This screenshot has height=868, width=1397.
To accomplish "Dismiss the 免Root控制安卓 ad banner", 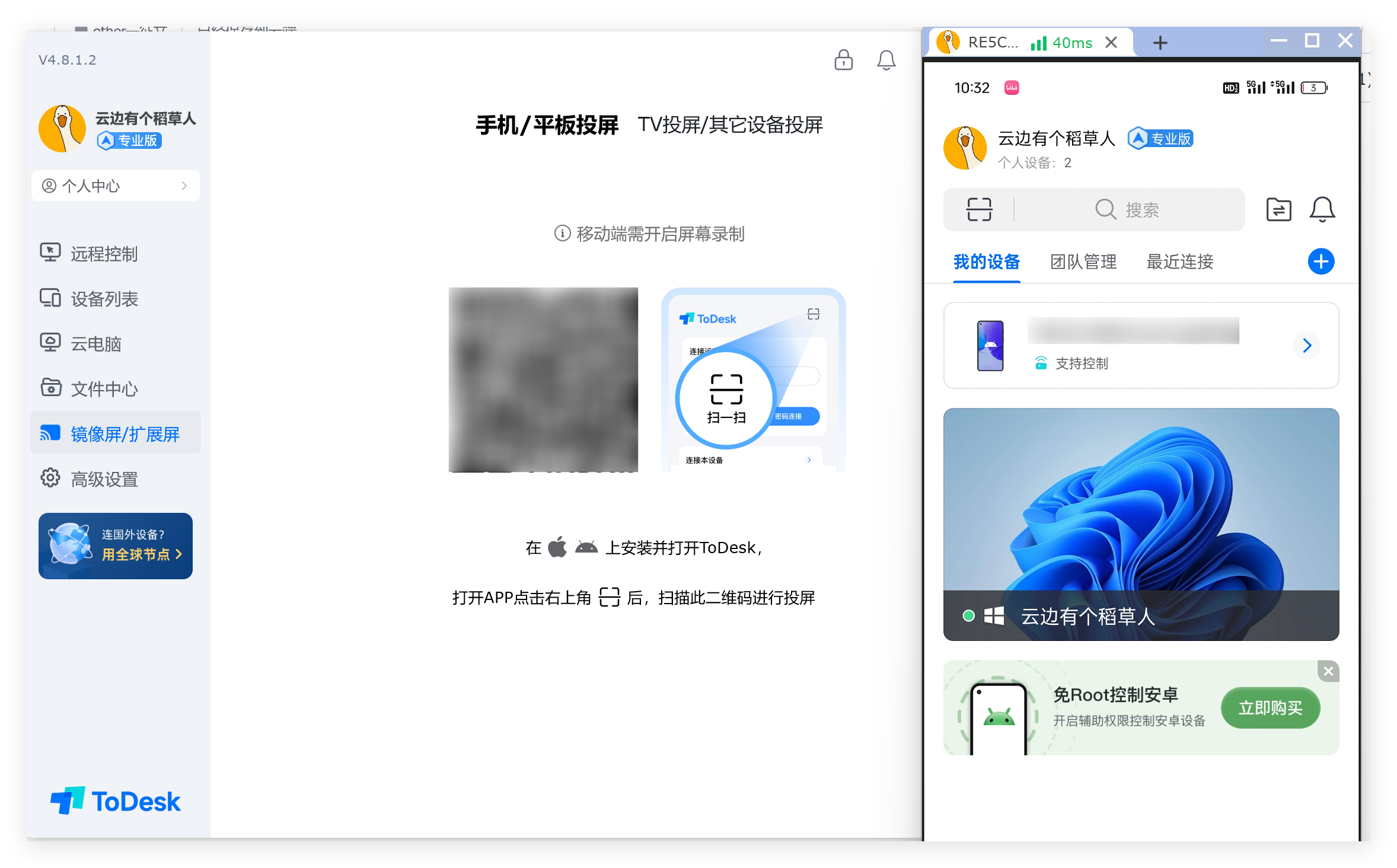I will click(x=1328, y=671).
